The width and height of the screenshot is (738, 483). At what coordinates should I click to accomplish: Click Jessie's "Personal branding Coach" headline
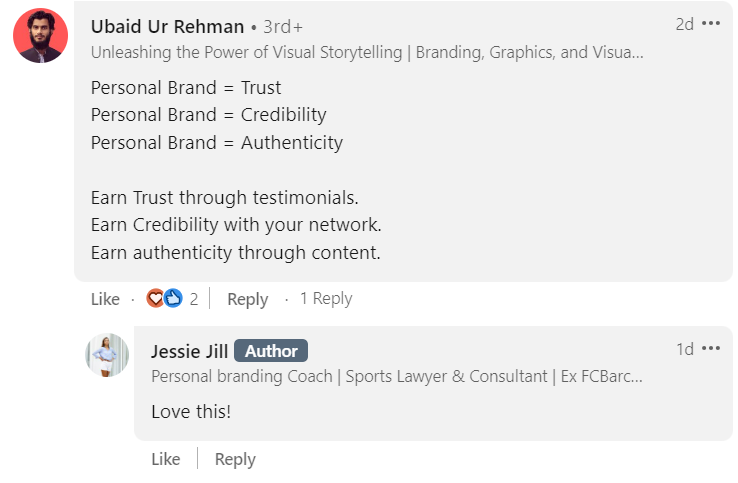point(396,377)
